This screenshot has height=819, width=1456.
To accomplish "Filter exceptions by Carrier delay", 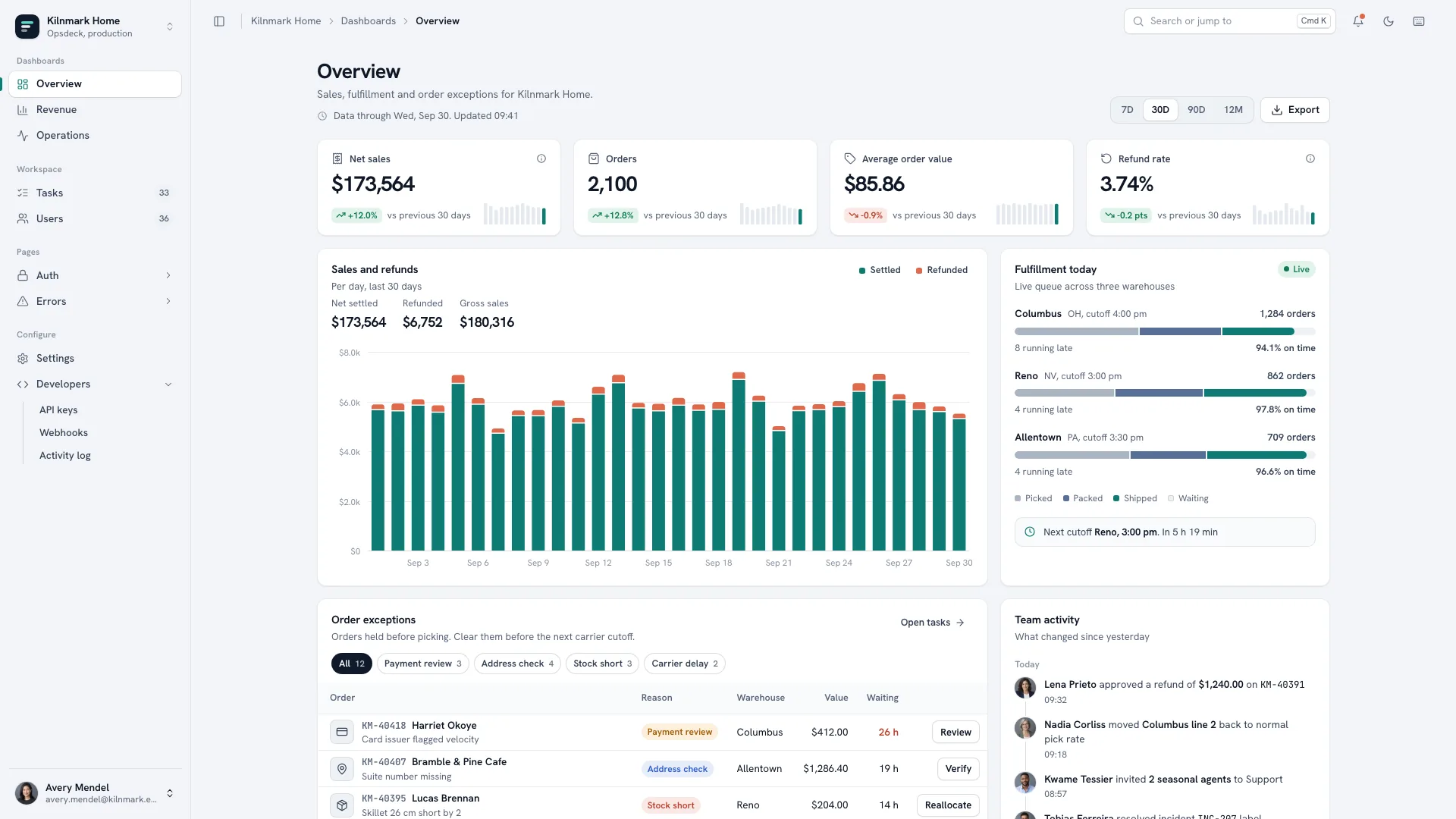I will click(684, 664).
